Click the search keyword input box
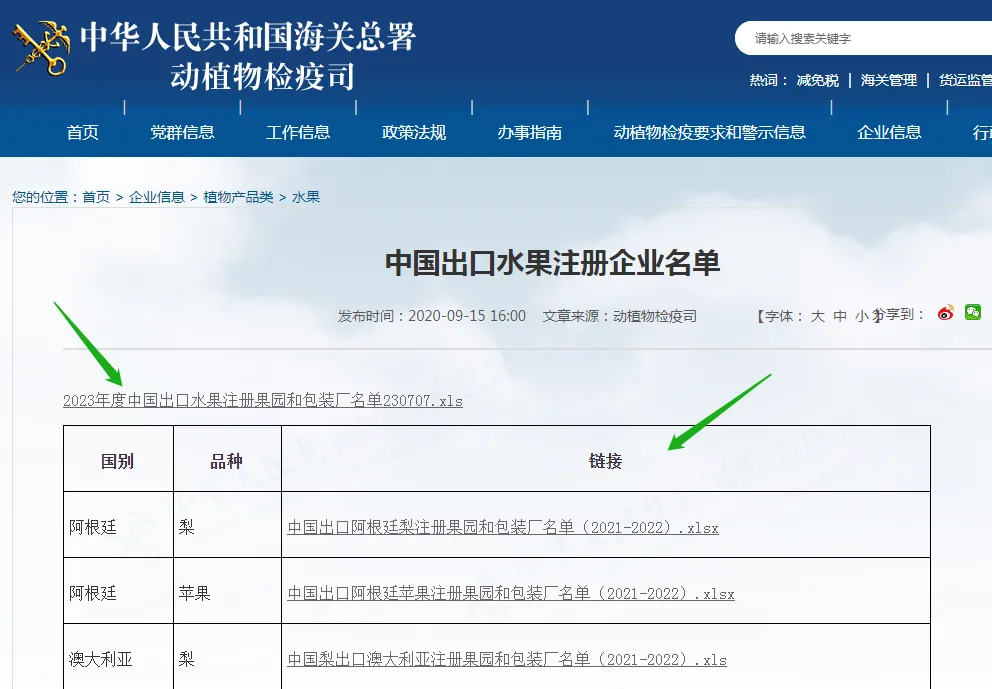The image size is (992, 689). [x=860, y=38]
